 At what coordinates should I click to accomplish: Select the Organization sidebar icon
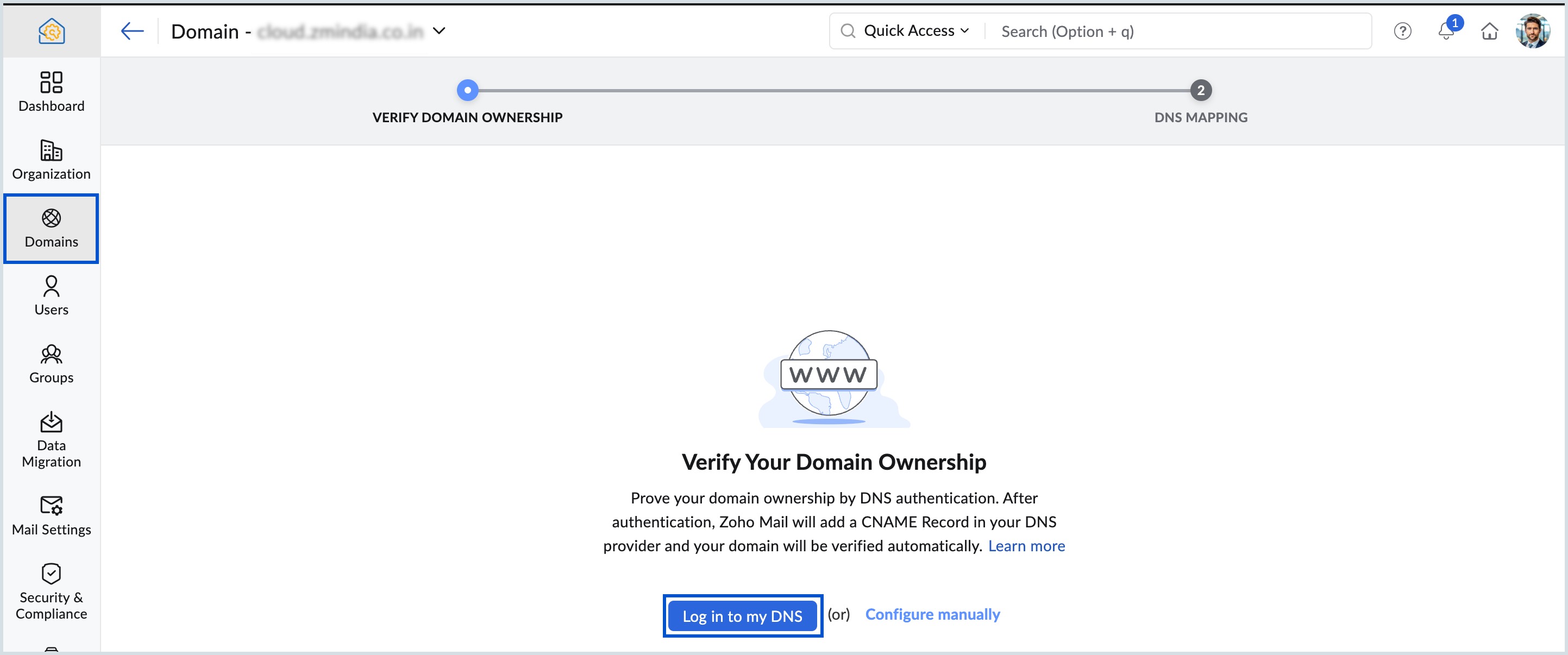coord(51,160)
